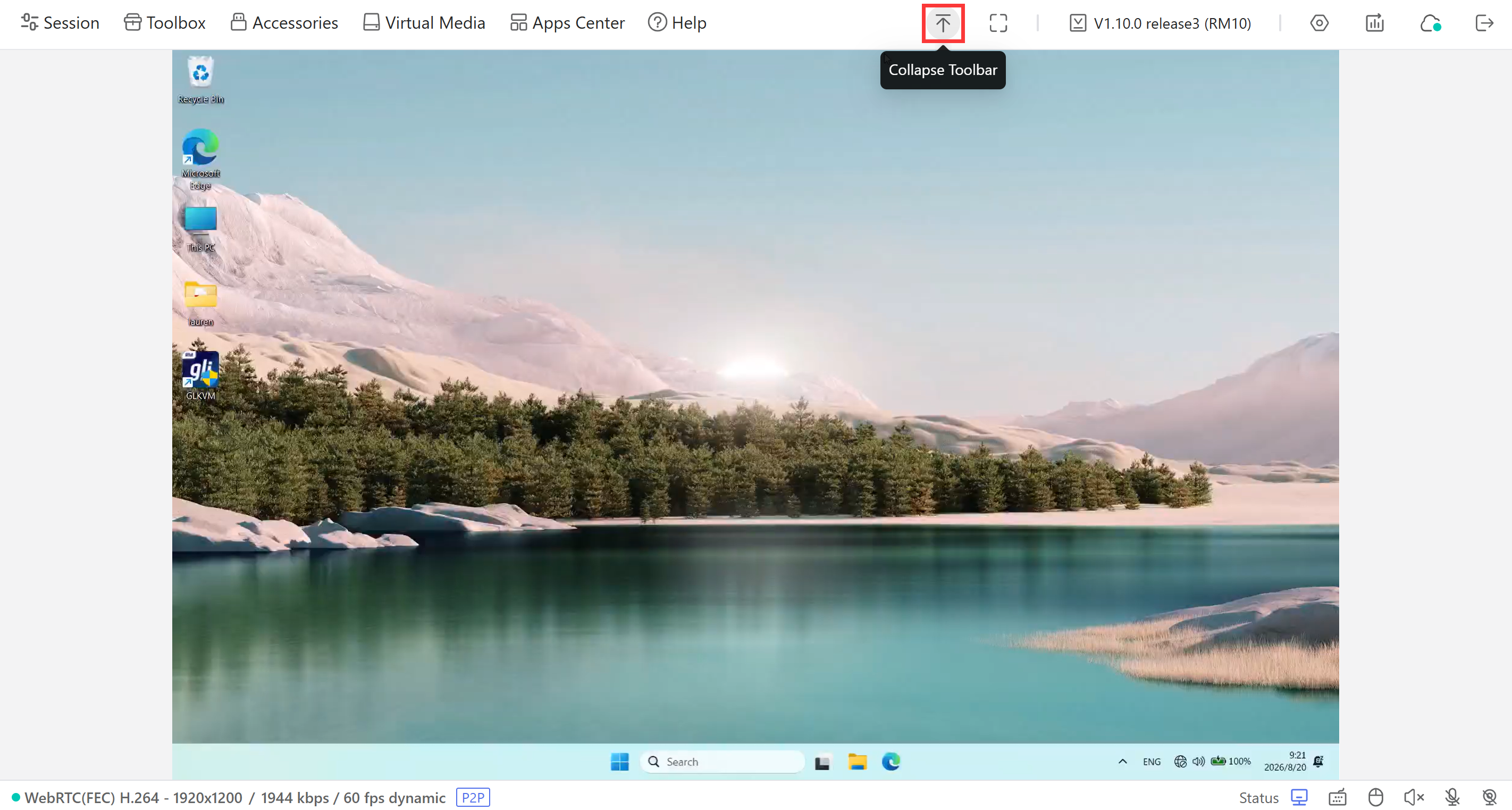Open the Virtual Media menu

424,22
